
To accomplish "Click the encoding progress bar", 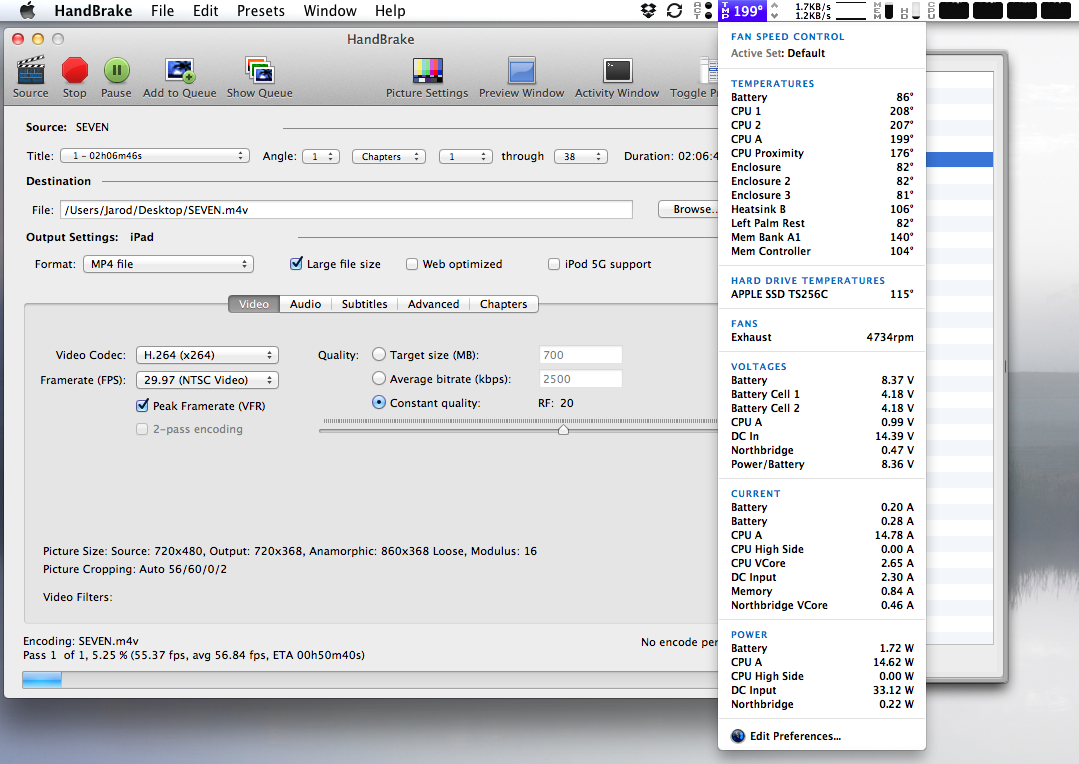I will click(x=370, y=679).
